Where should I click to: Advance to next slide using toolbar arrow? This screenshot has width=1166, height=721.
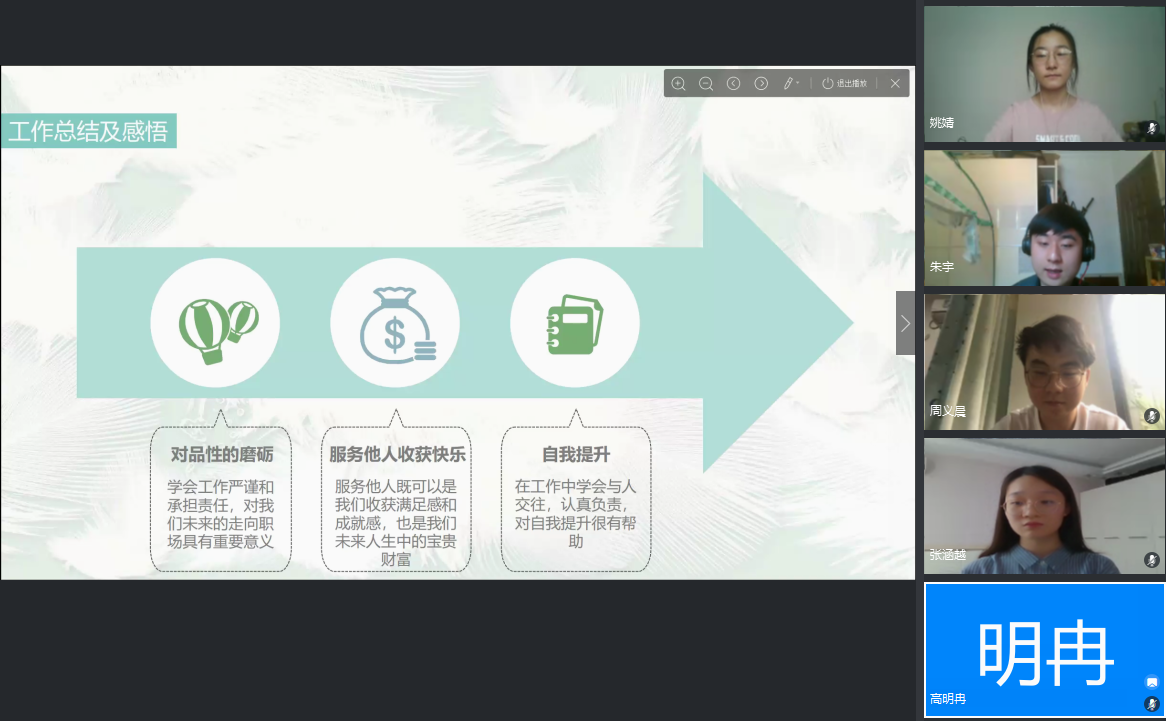[761, 84]
